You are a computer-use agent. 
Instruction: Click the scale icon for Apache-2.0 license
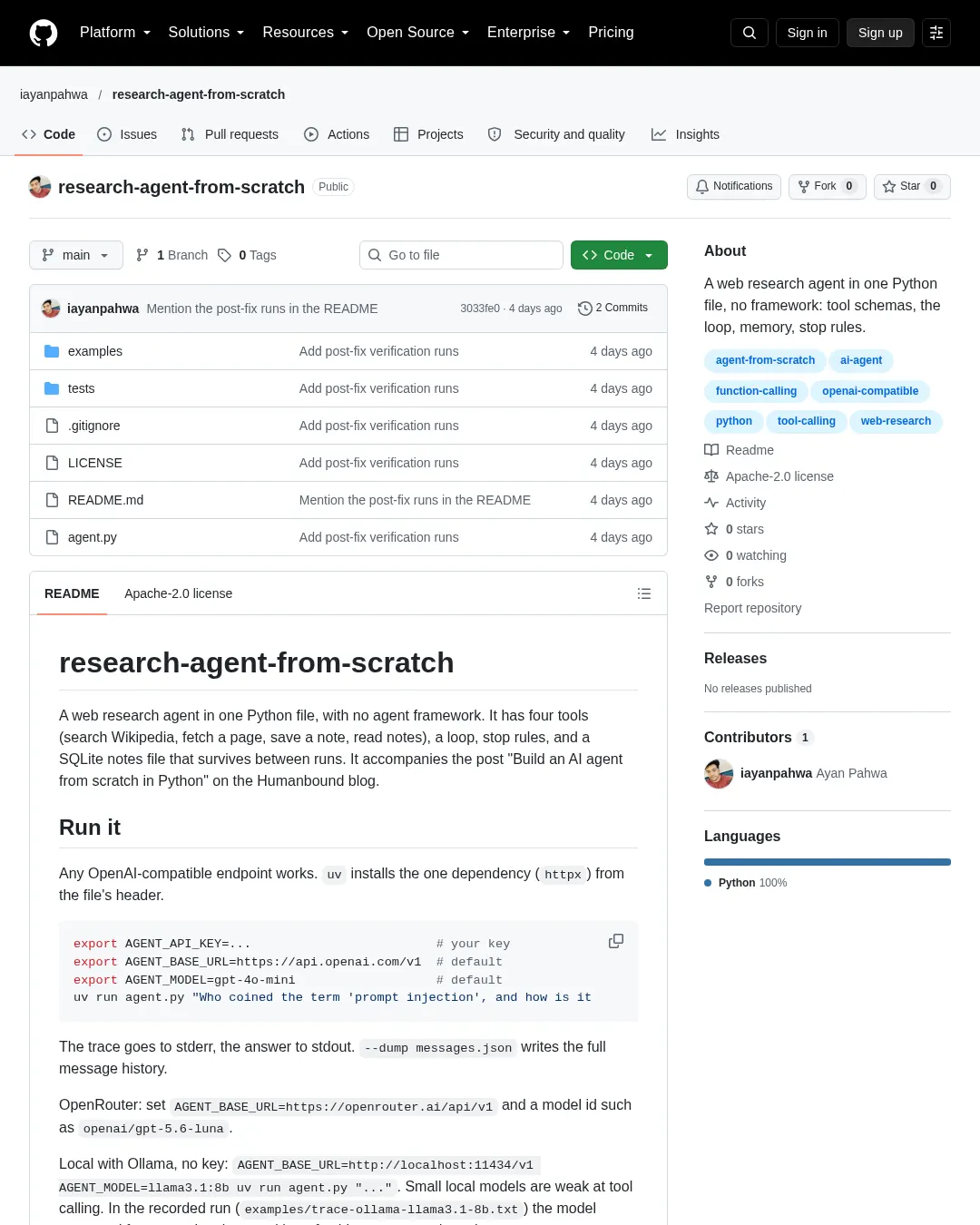coord(711,476)
